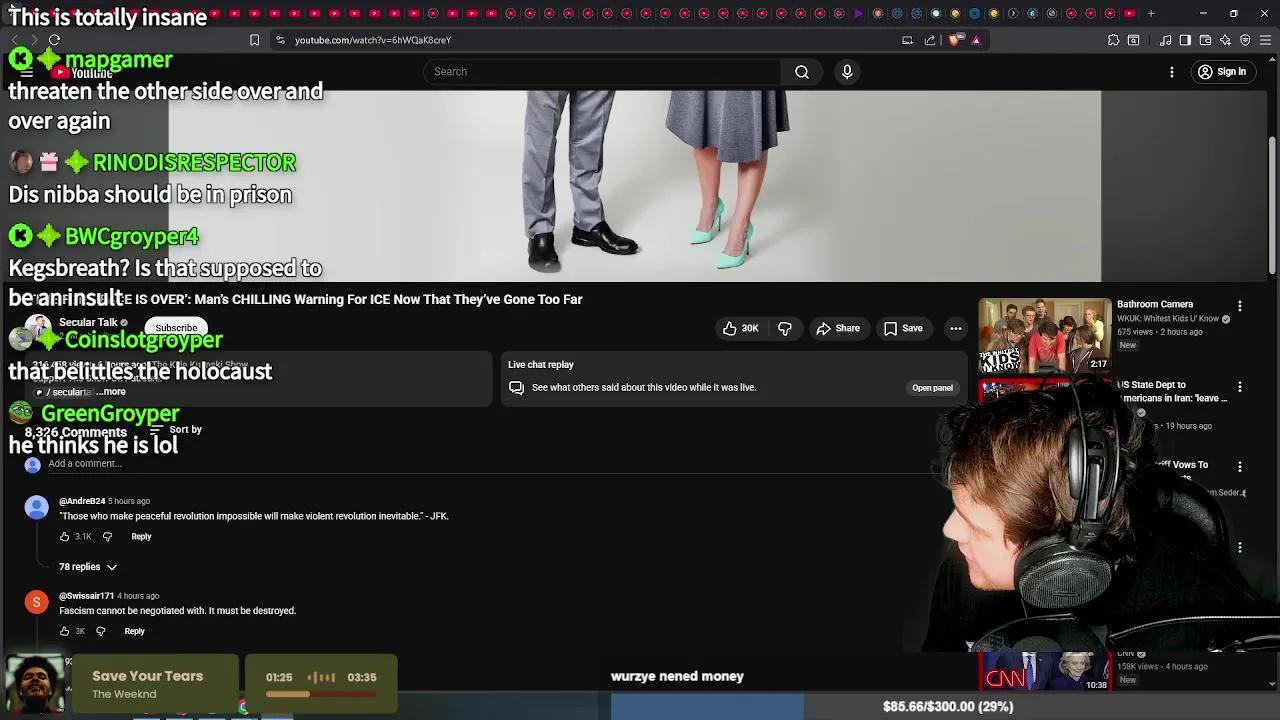Reply to the @AndreB24 comment
The image size is (1280, 720).
(x=141, y=537)
